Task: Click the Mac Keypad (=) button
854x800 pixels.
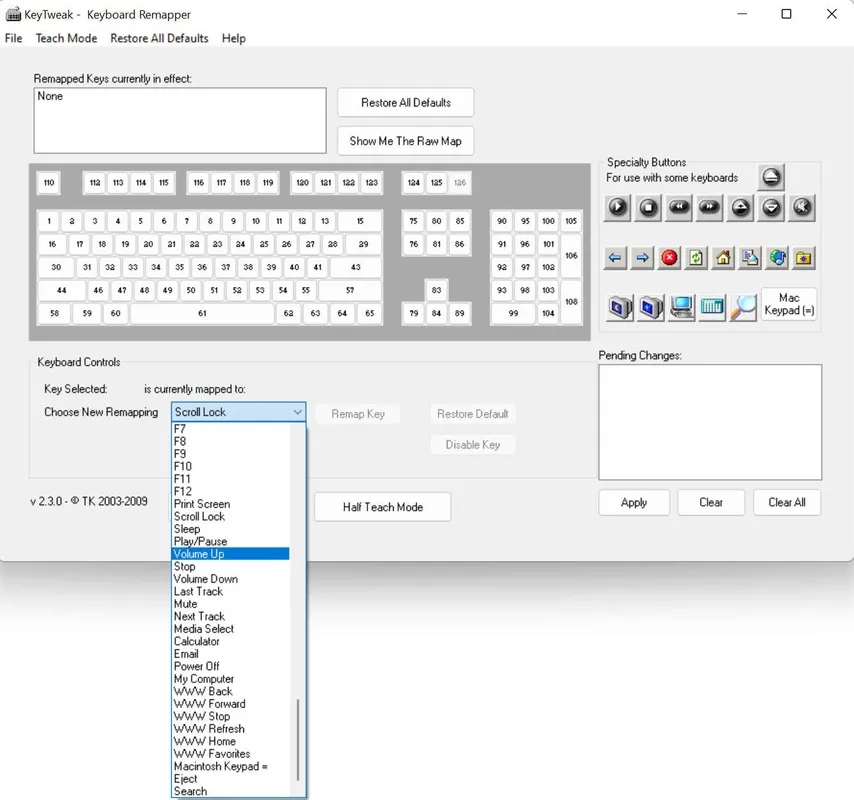Action: (789, 304)
